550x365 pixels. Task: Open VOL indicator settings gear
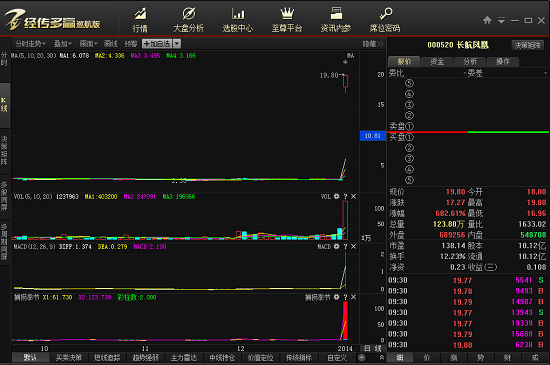[x=336, y=196]
